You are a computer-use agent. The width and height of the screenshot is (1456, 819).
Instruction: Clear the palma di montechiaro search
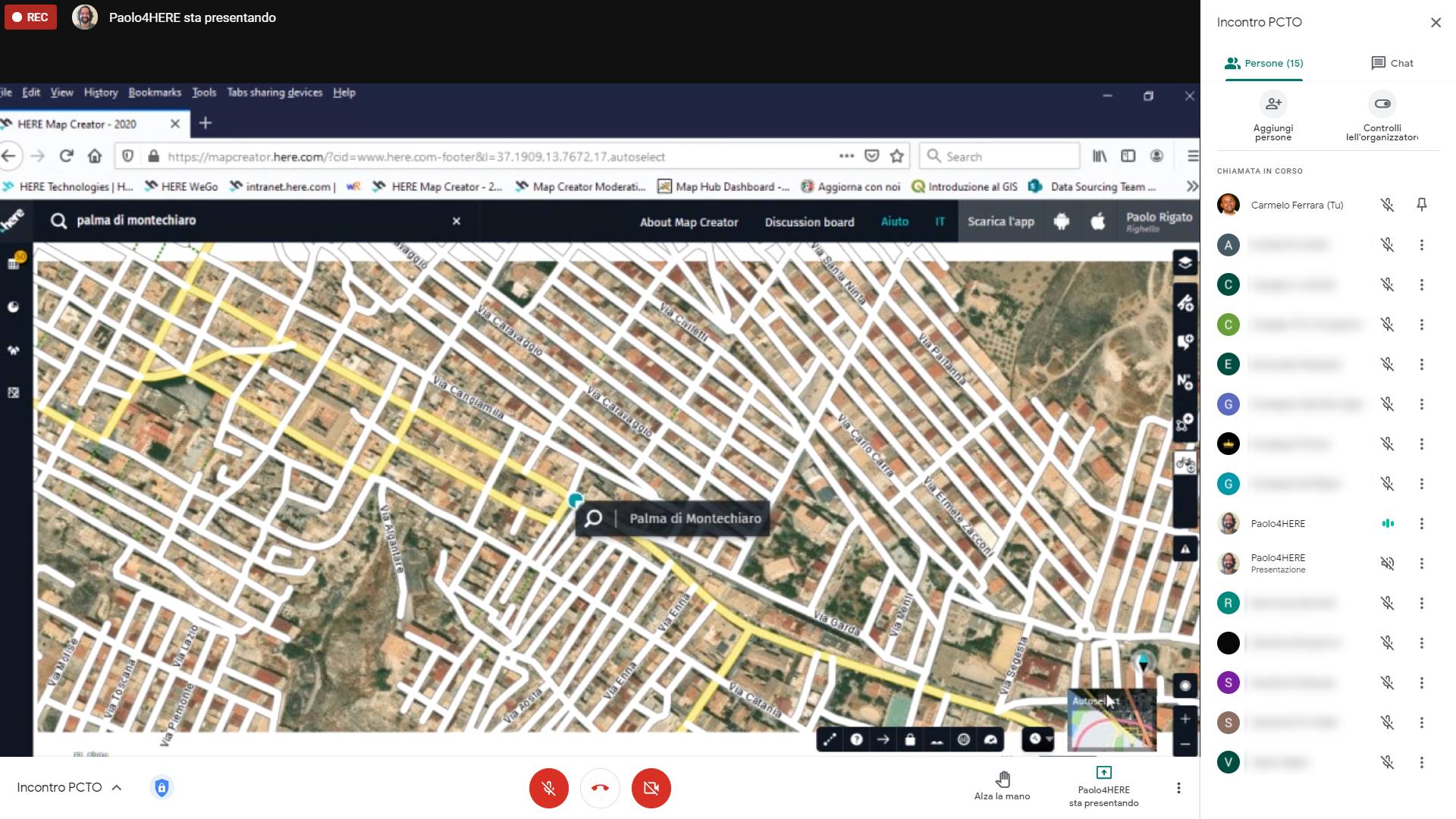pyautogui.click(x=457, y=221)
